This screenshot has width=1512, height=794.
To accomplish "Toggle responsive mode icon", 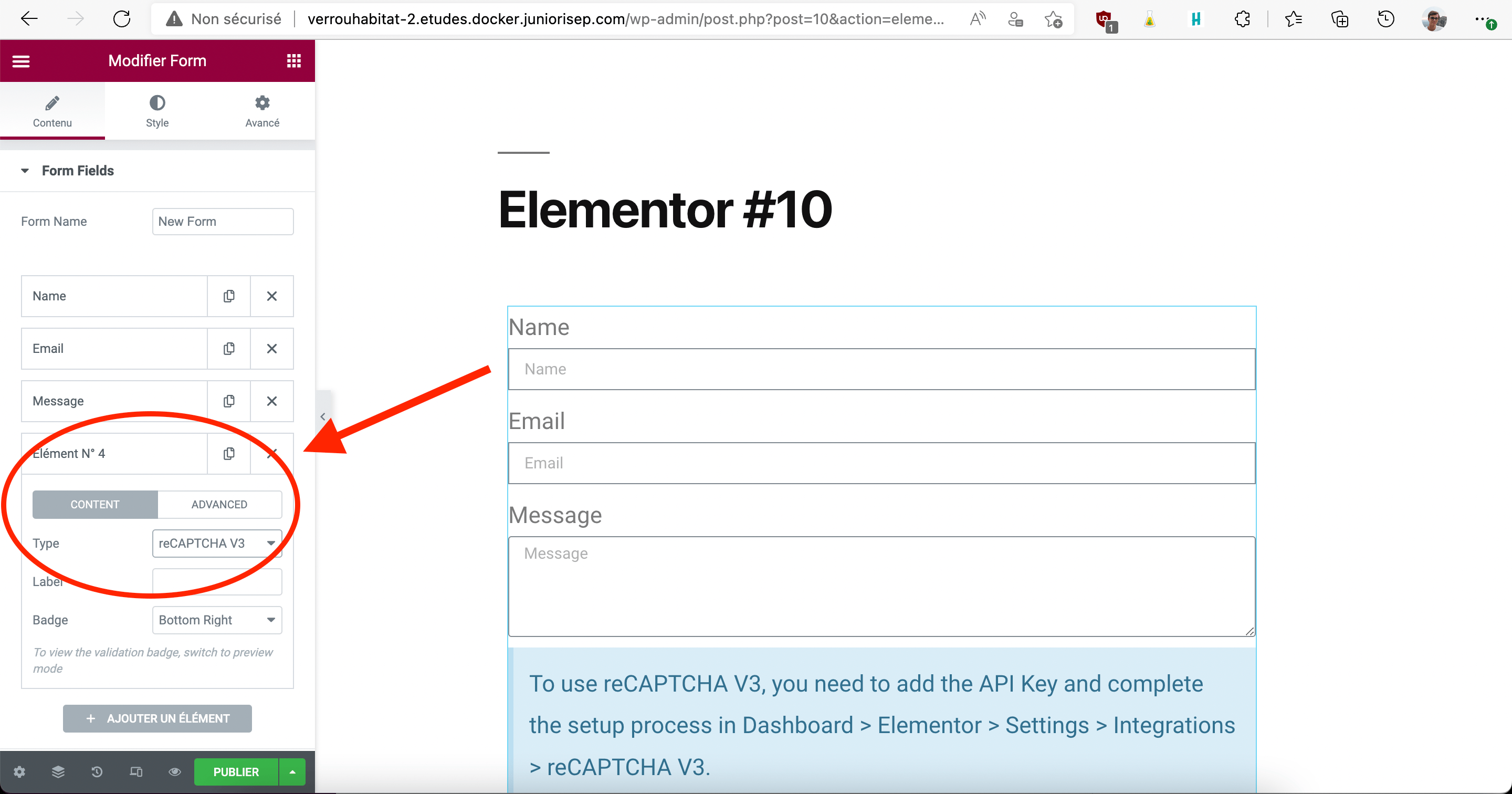I will 136,772.
